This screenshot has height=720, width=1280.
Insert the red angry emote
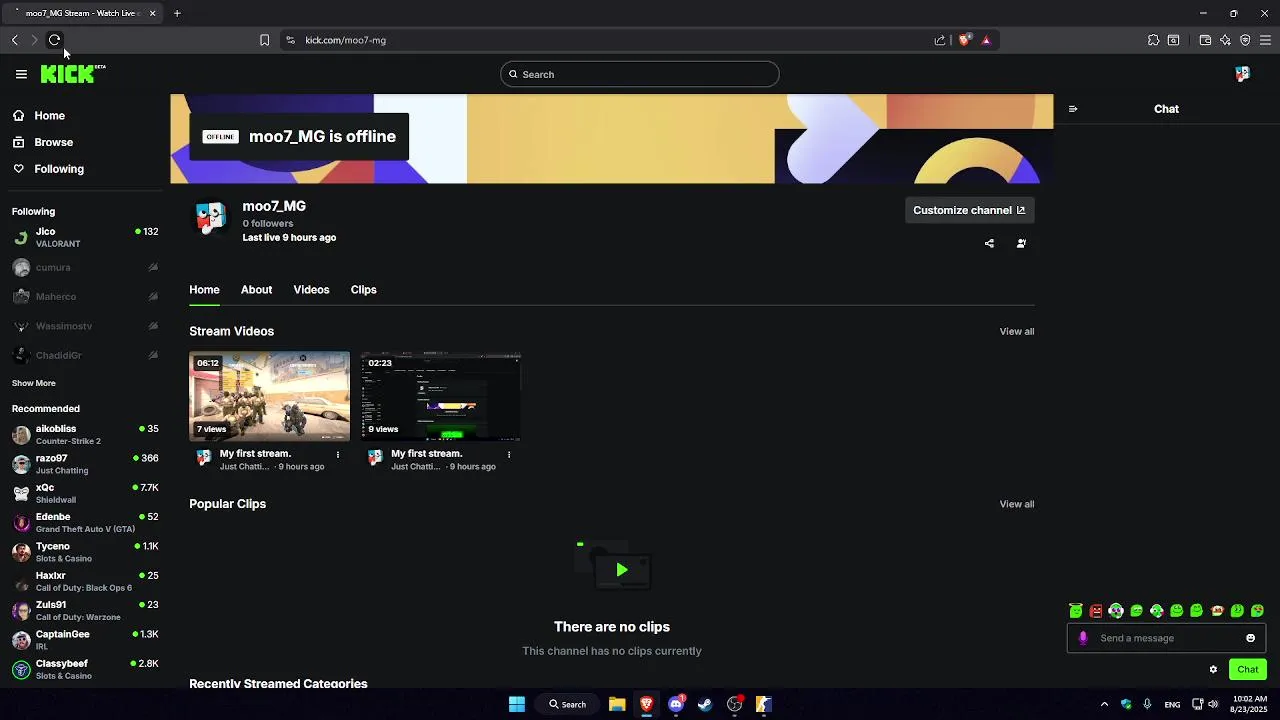pyautogui.click(x=1096, y=611)
